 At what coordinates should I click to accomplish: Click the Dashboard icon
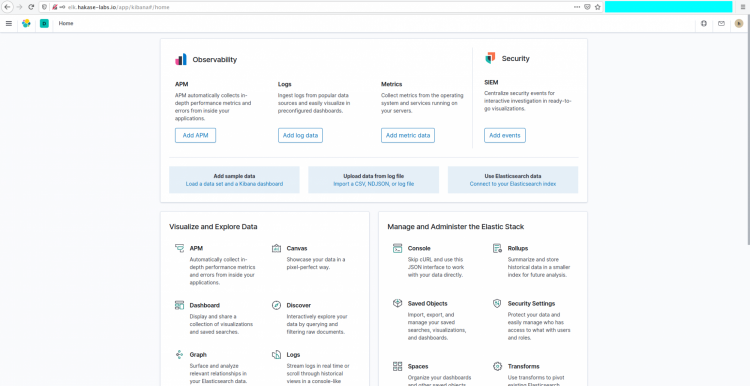point(179,305)
